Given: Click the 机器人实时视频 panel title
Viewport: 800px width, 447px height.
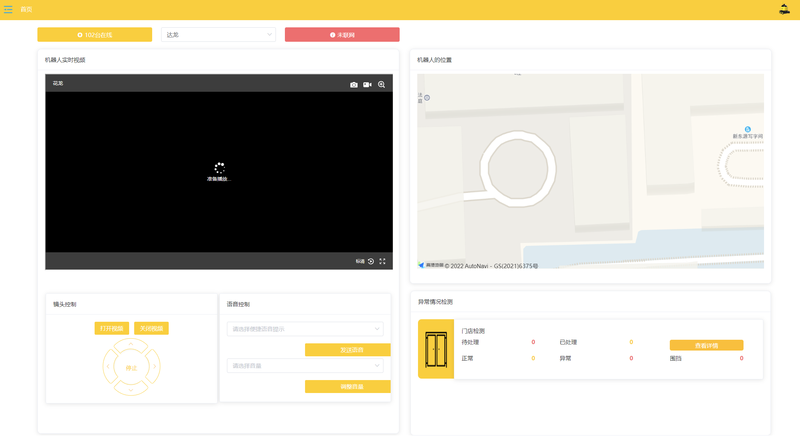Looking at the screenshot, I should click(65, 60).
